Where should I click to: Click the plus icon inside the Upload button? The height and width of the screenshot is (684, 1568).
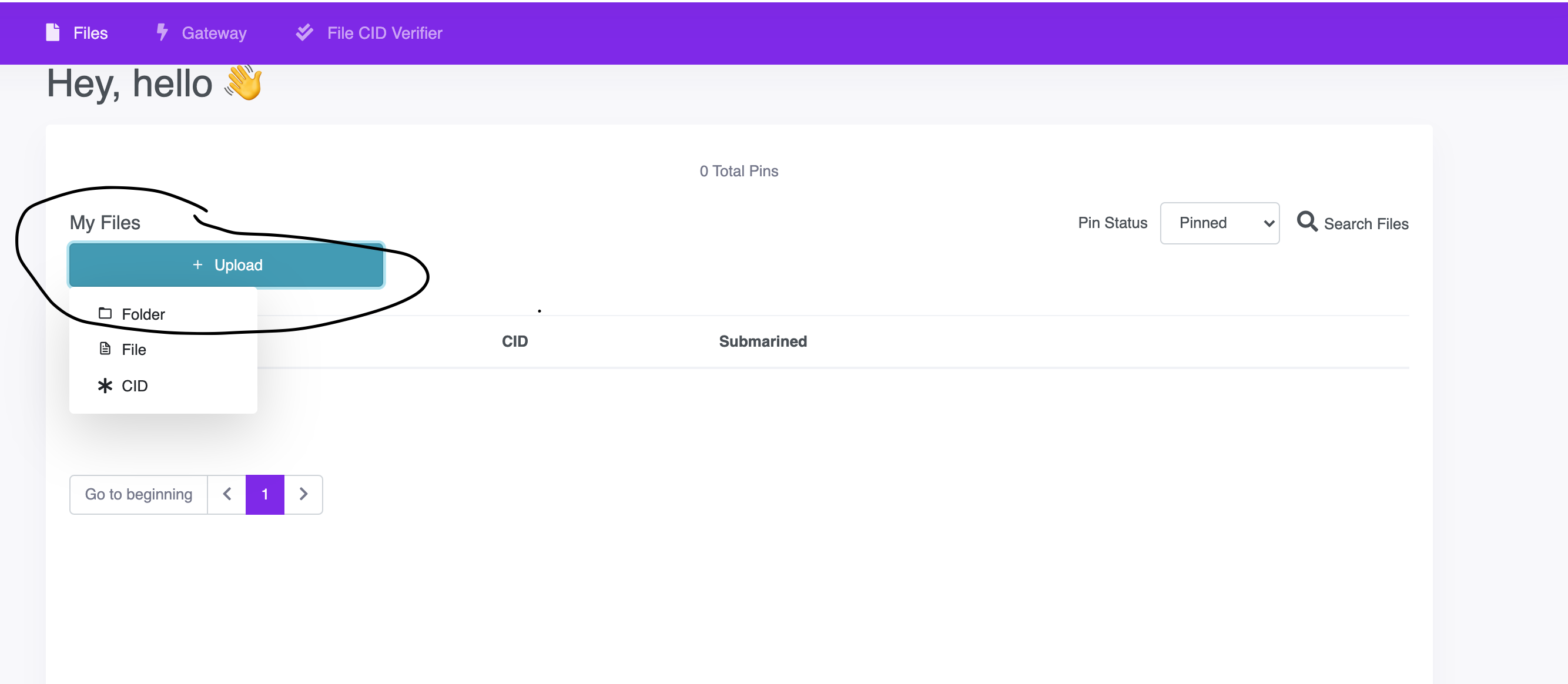tap(196, 264)
